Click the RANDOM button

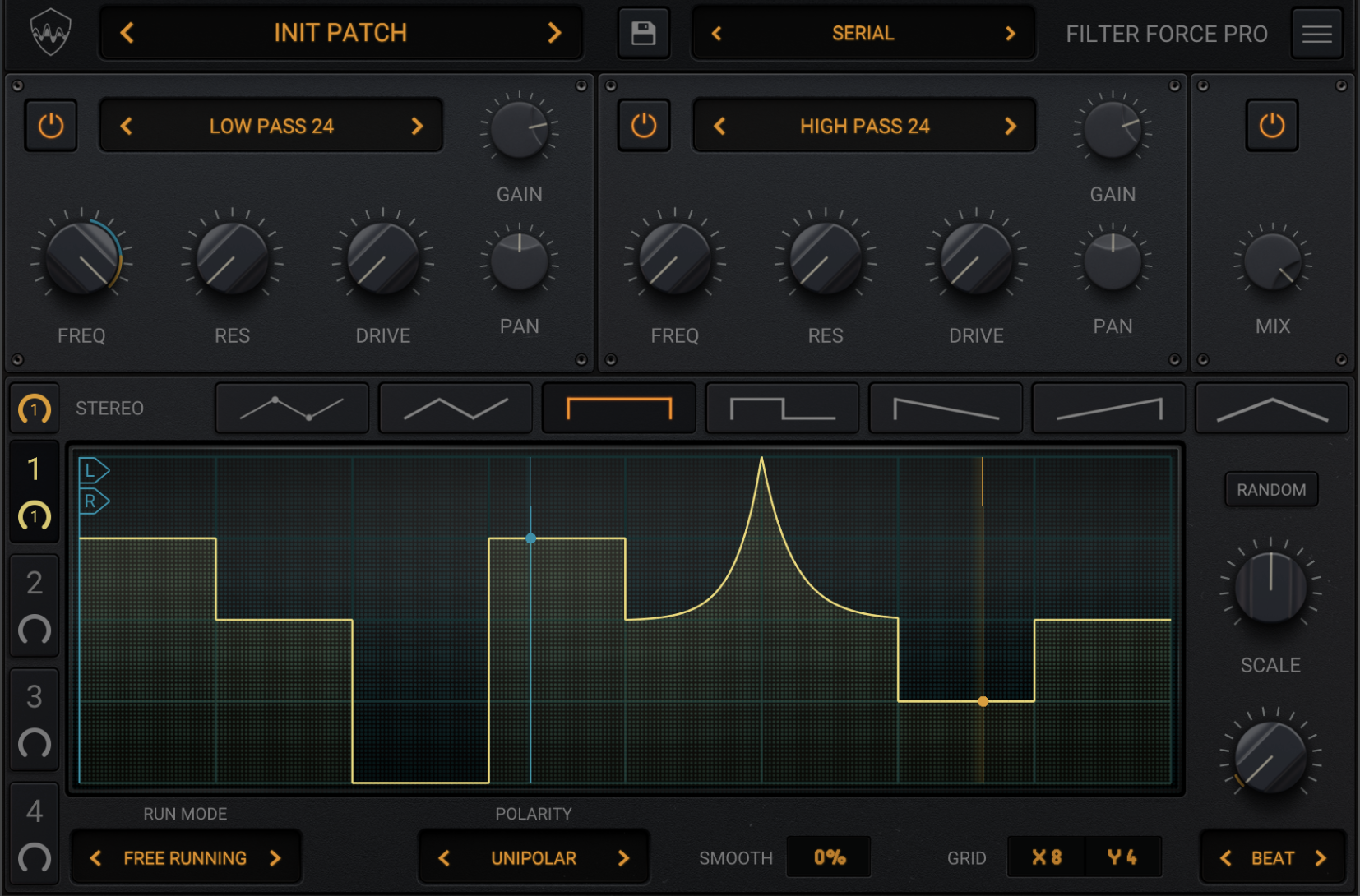click(1271, 490)
